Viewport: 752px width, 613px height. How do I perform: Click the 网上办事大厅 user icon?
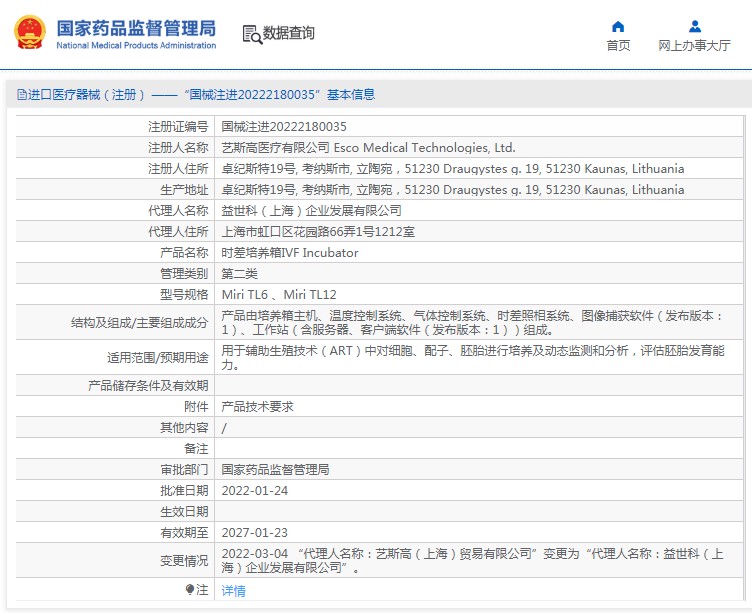coord(694,26)
